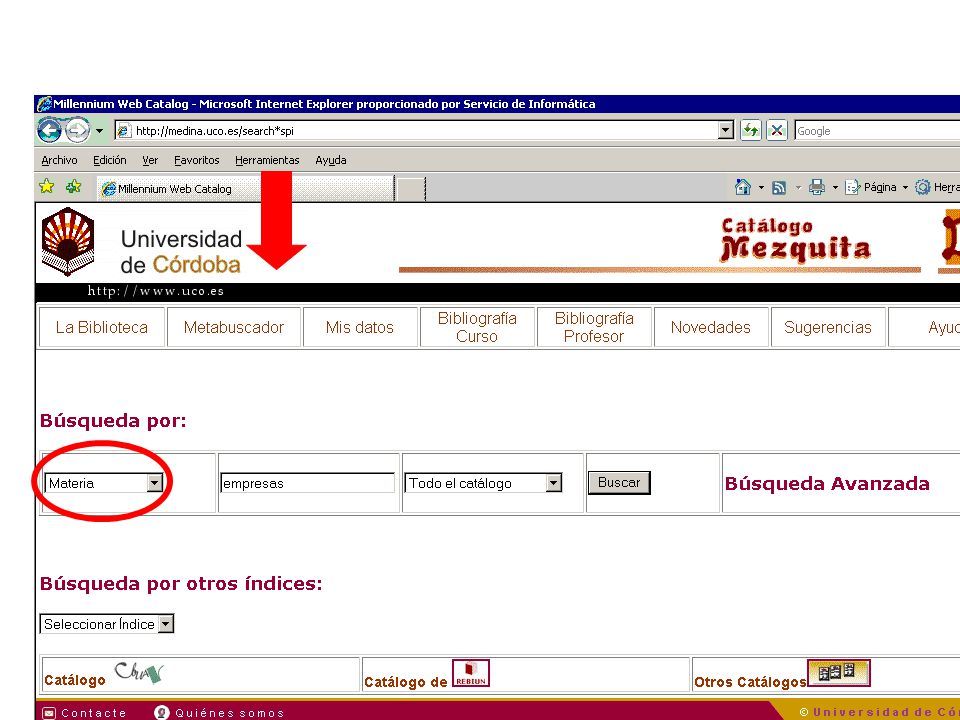Viewport: 960px width, 720px height.
Task: Click the Universidad de Córdoba crest logo
Action: tap(68, 241)
